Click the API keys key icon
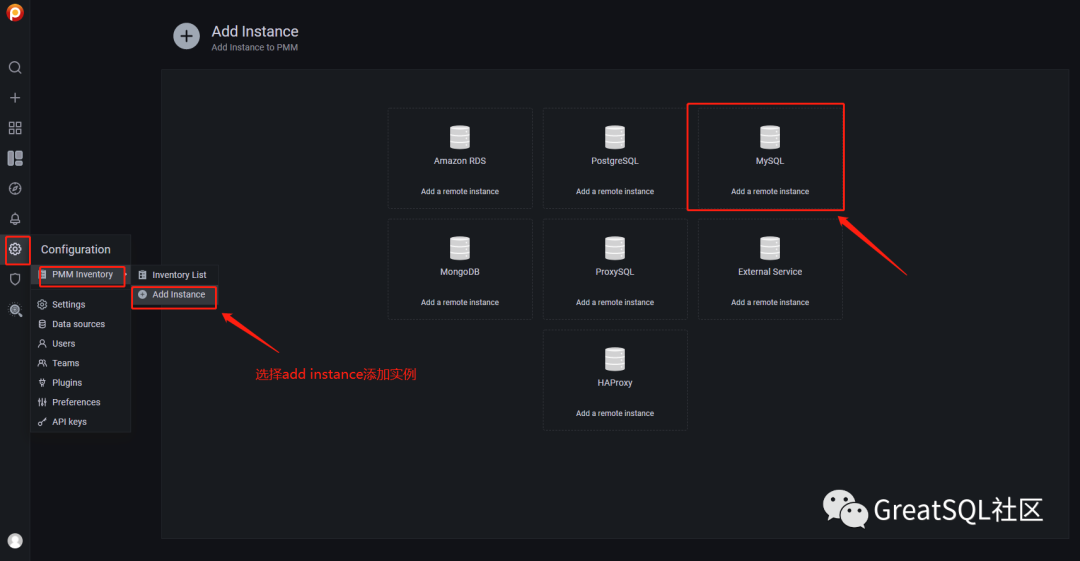This screenshot has width=1080, height=561. click(42, 422)
